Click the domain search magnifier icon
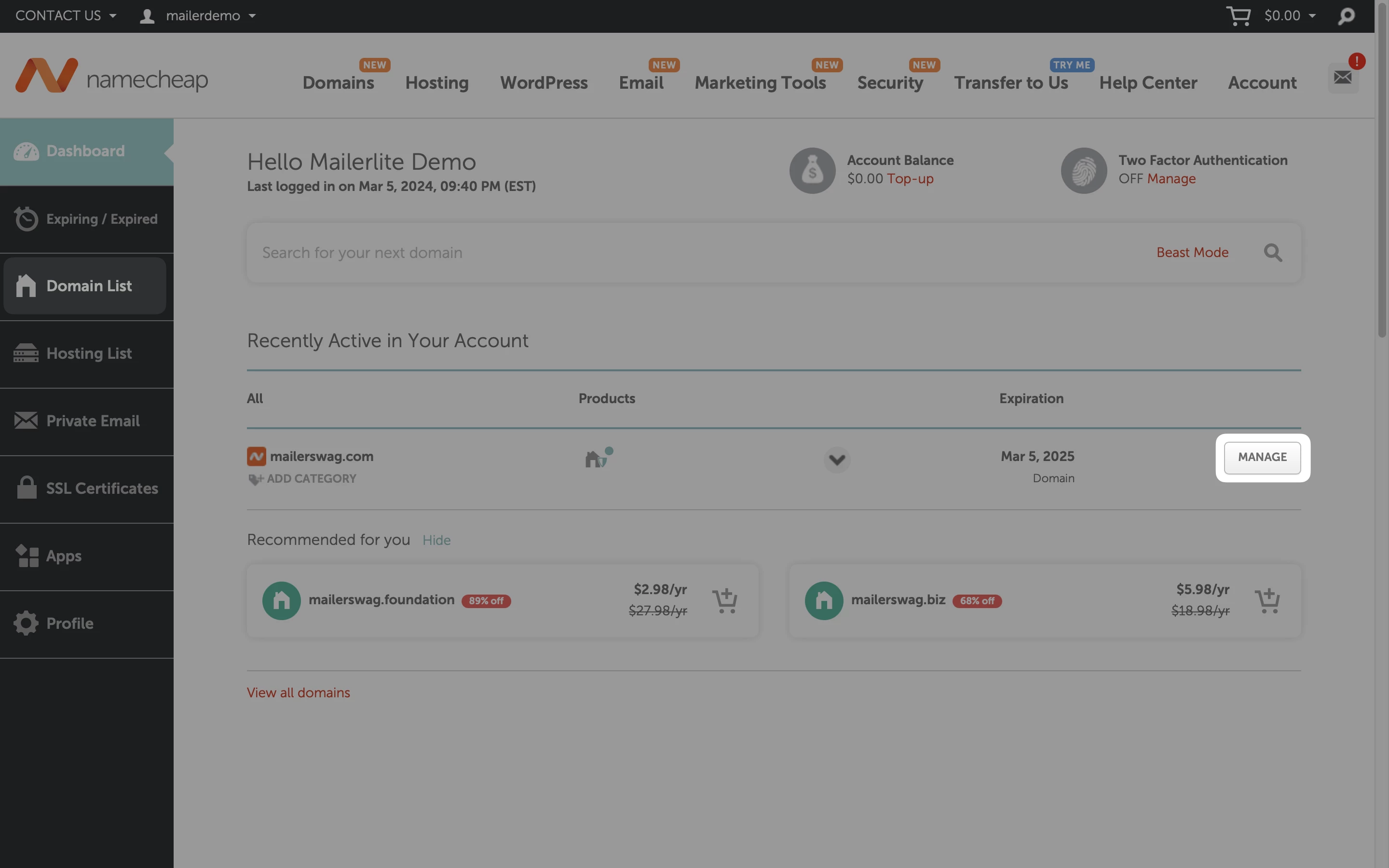This screenshot has height=868, width=1389. (1272, 253)
